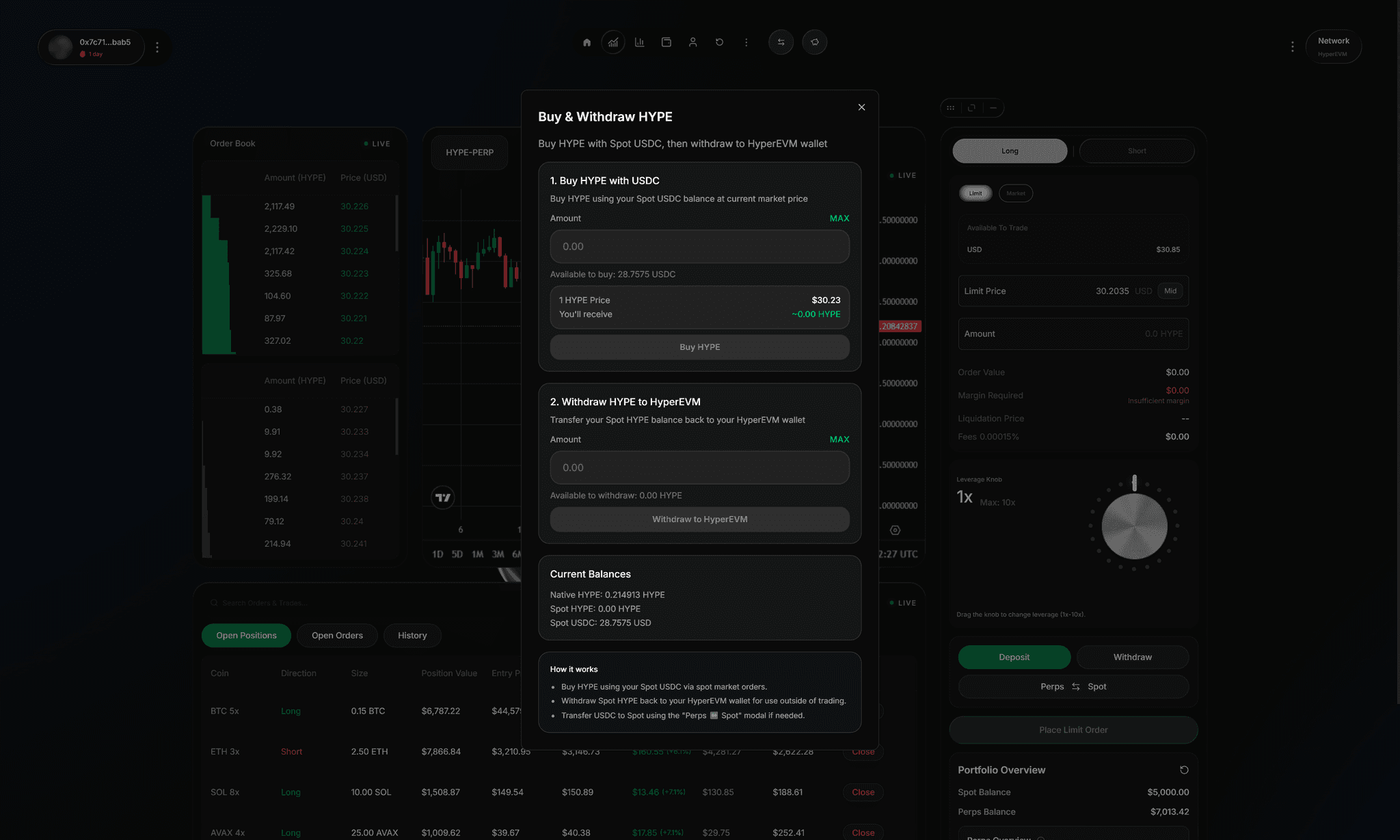Open the three-dot menu beside the wallet address
Viewport: 1400px width, 840px height.
(x=157, y=46)
